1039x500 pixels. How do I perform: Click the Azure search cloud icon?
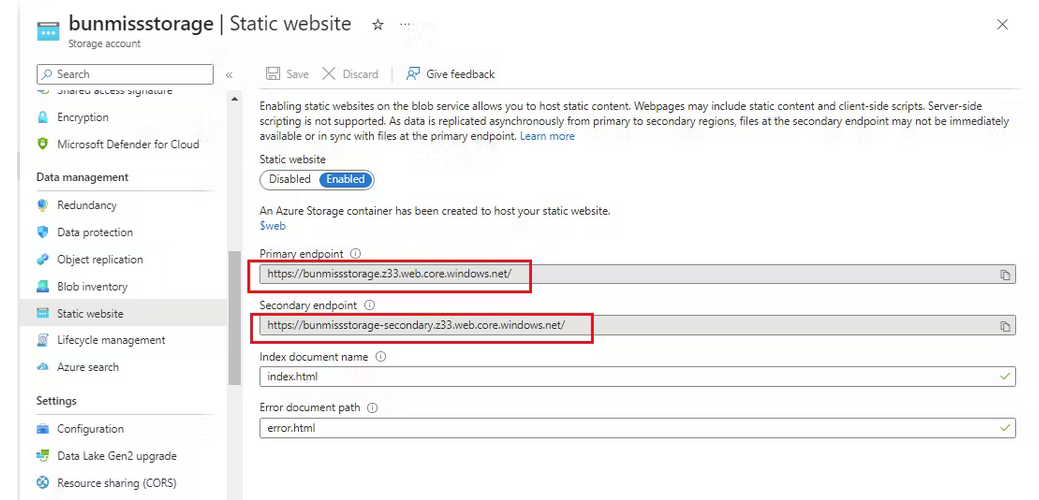point(43,367)
